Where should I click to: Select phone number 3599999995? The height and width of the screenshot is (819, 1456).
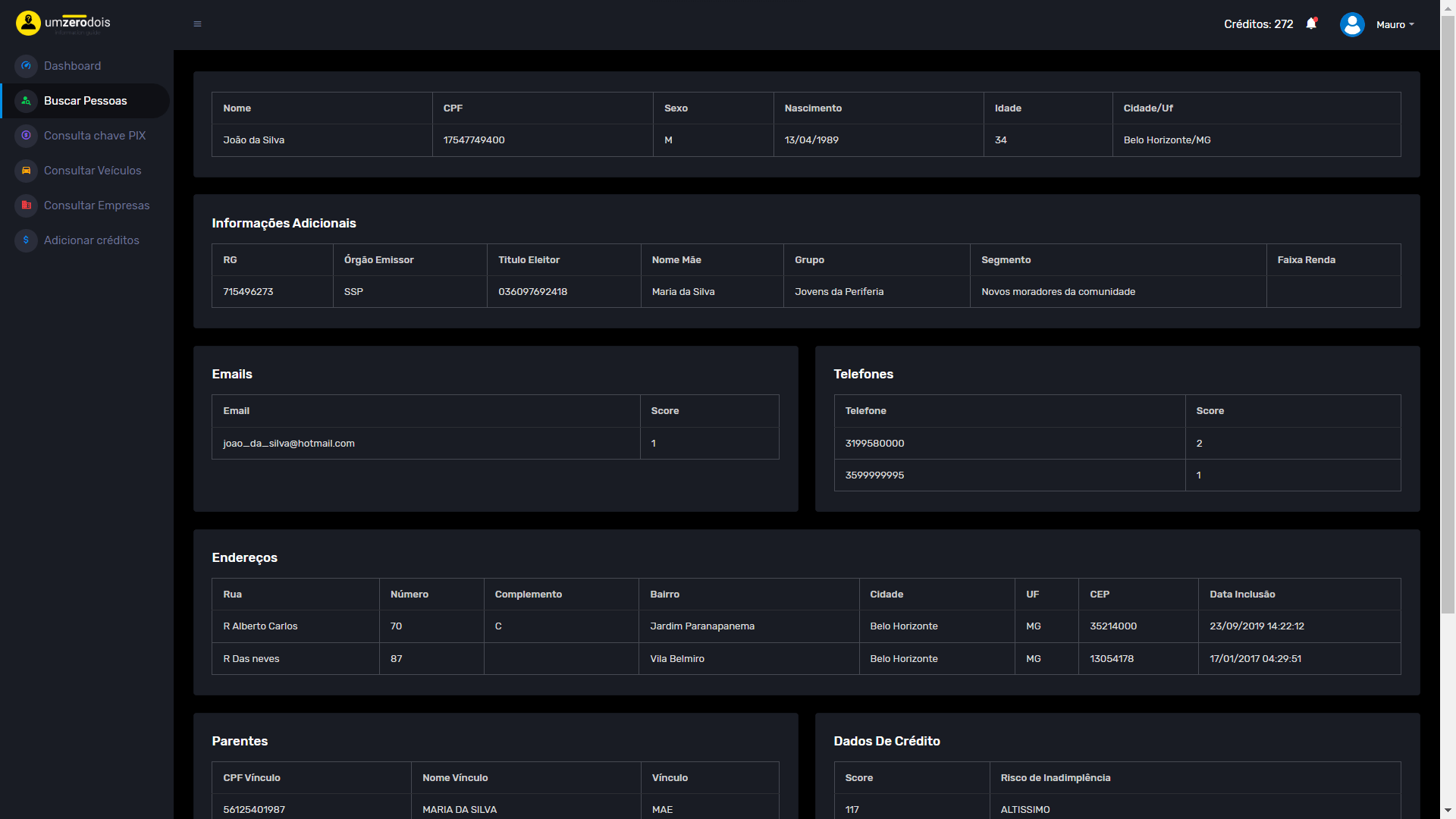tap(874, 475)
